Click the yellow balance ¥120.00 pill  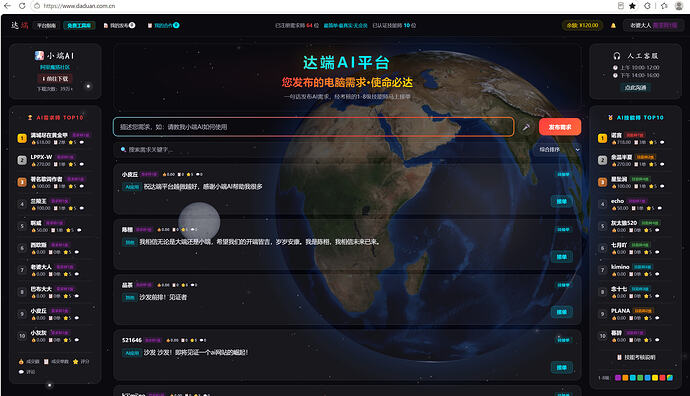pos(582,26)
